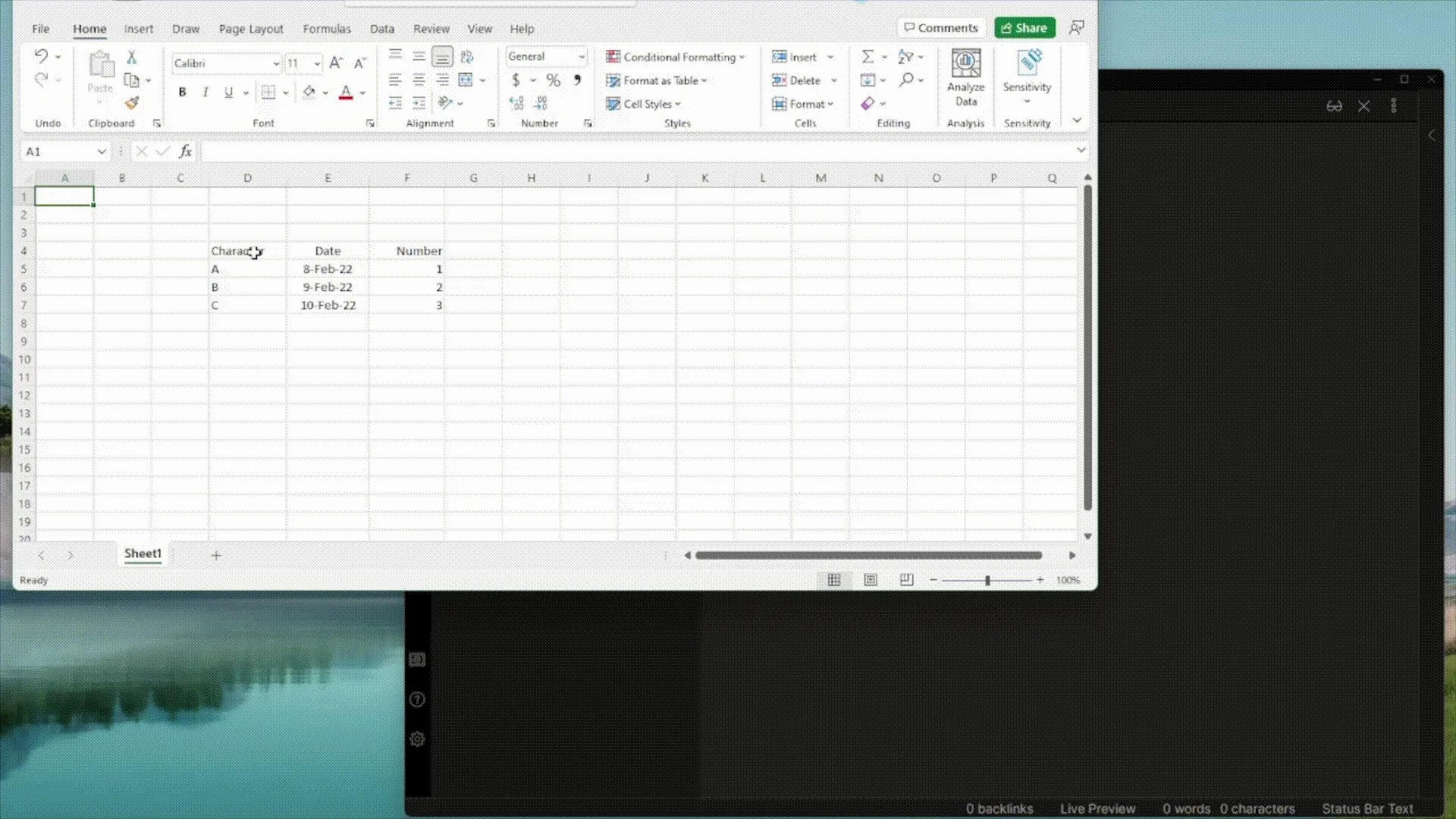This screenshot has width=1456, height=819.
Task: Click the Format Painter brush icon
Action: 132,102
